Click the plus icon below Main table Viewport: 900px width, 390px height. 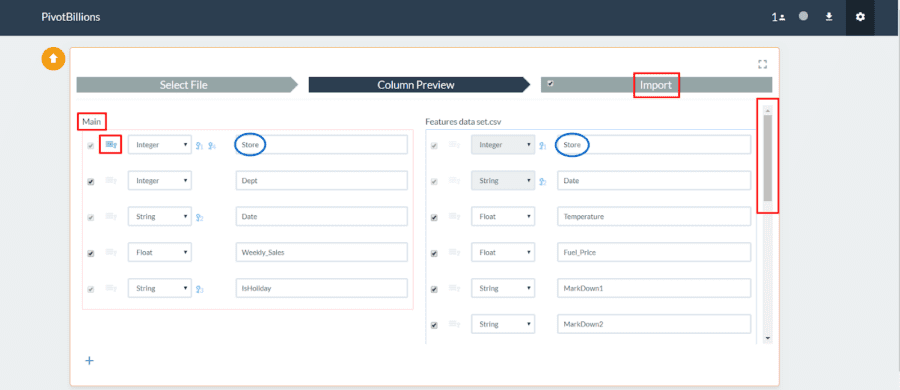pos(90,361)
